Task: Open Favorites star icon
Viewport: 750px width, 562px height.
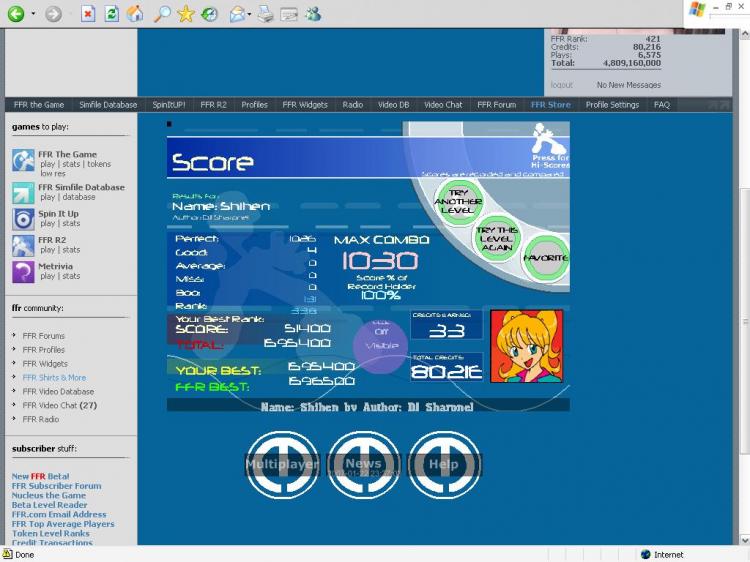Action: pyautogui.click(x=186, y=14)
